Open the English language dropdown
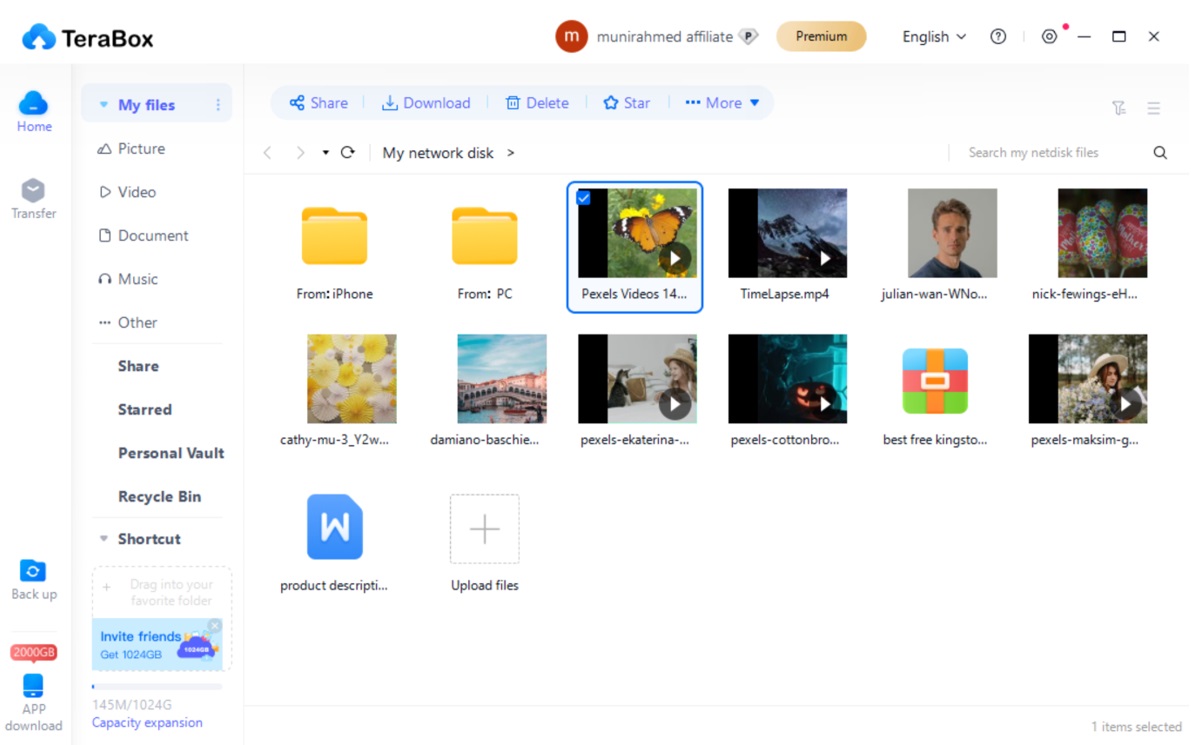 pyautogui.click(x=934, y=36)
